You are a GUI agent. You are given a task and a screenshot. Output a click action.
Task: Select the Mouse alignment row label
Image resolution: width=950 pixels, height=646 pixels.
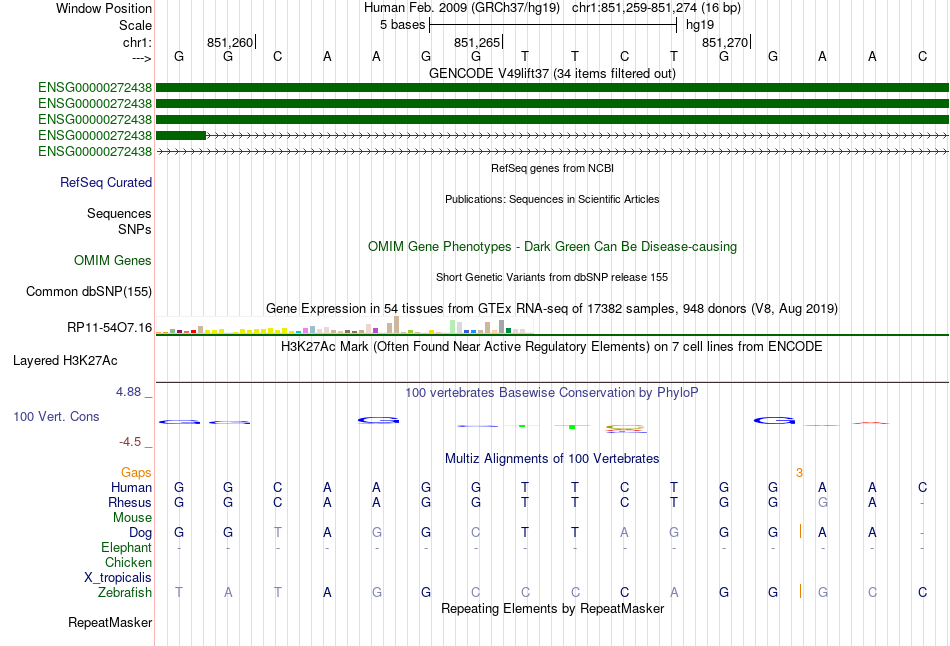132,518
